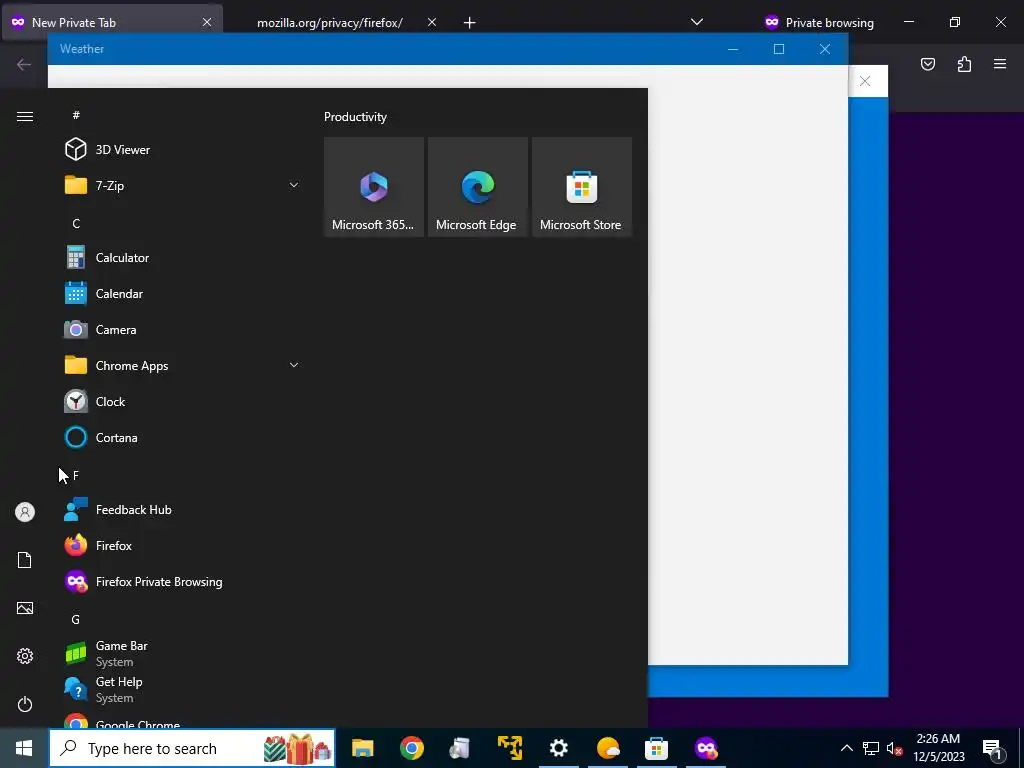Expand the 7-Zip folder chevron
Viewport: 1024px width, 768px height.
point(294,185)
